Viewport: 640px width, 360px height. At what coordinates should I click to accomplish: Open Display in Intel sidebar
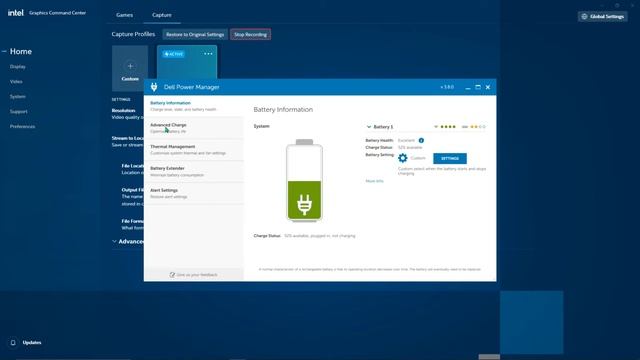[x=18, y=67]
